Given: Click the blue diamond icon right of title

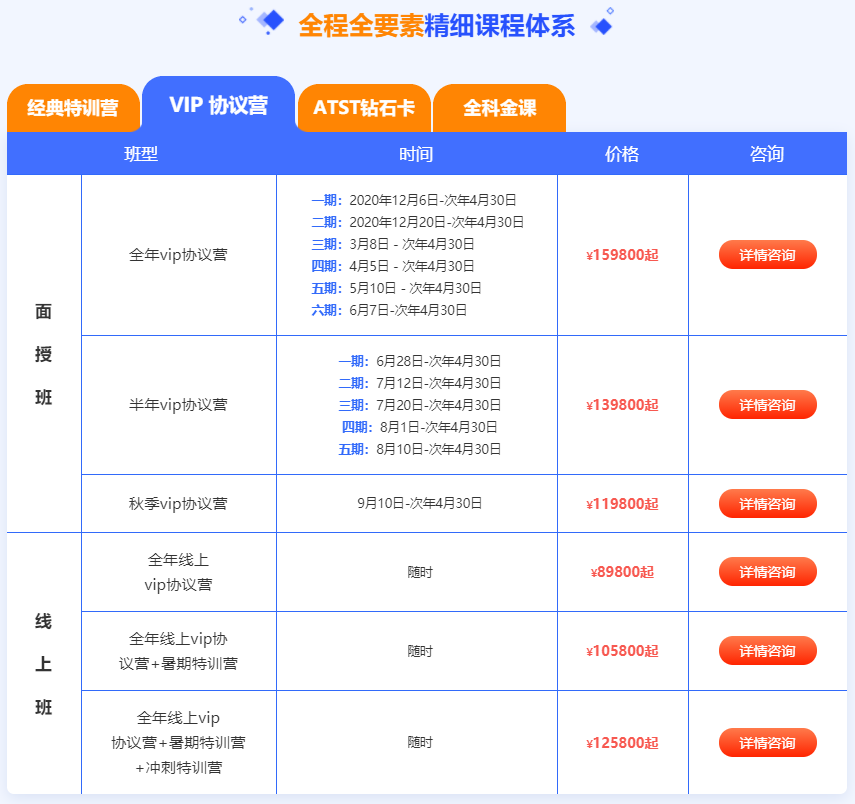Looking at the screenshot, I should tap(602, 24).
